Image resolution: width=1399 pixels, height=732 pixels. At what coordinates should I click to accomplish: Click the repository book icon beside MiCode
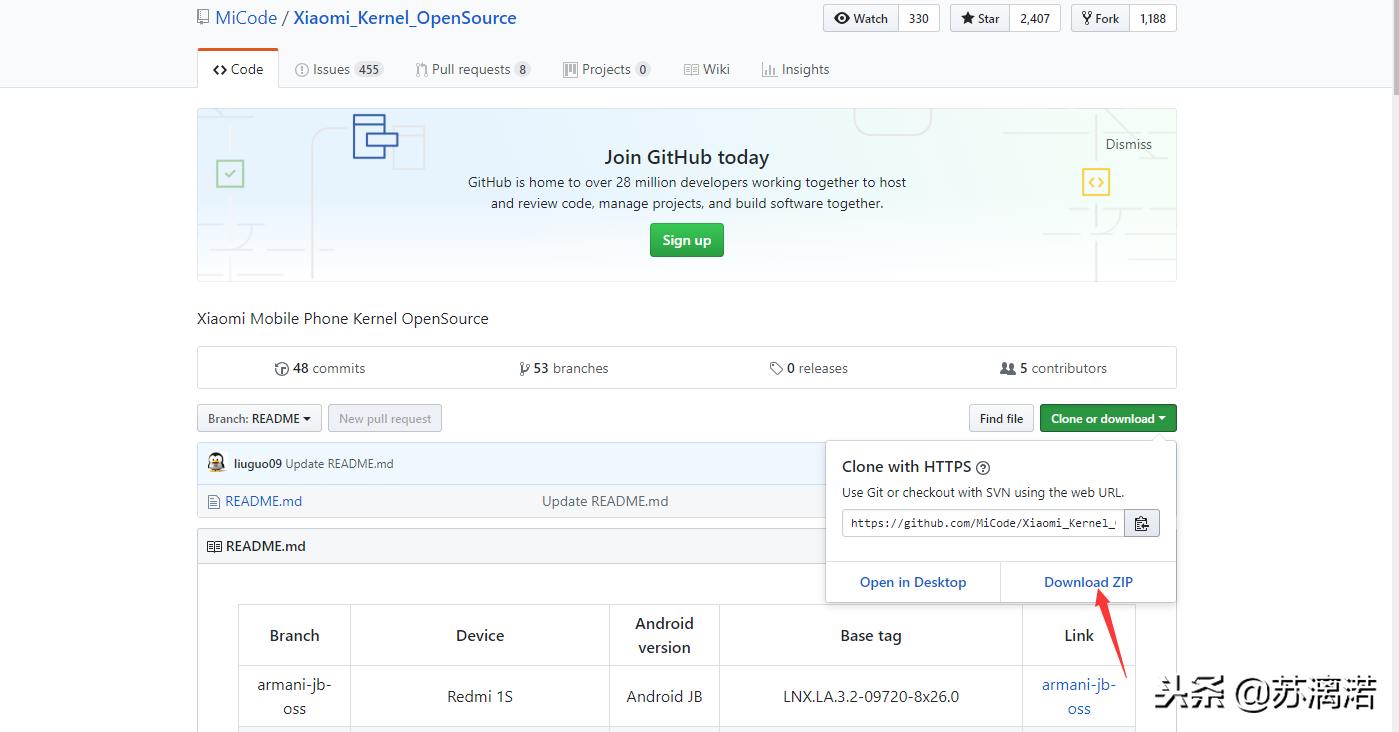[x=203, y=18]
